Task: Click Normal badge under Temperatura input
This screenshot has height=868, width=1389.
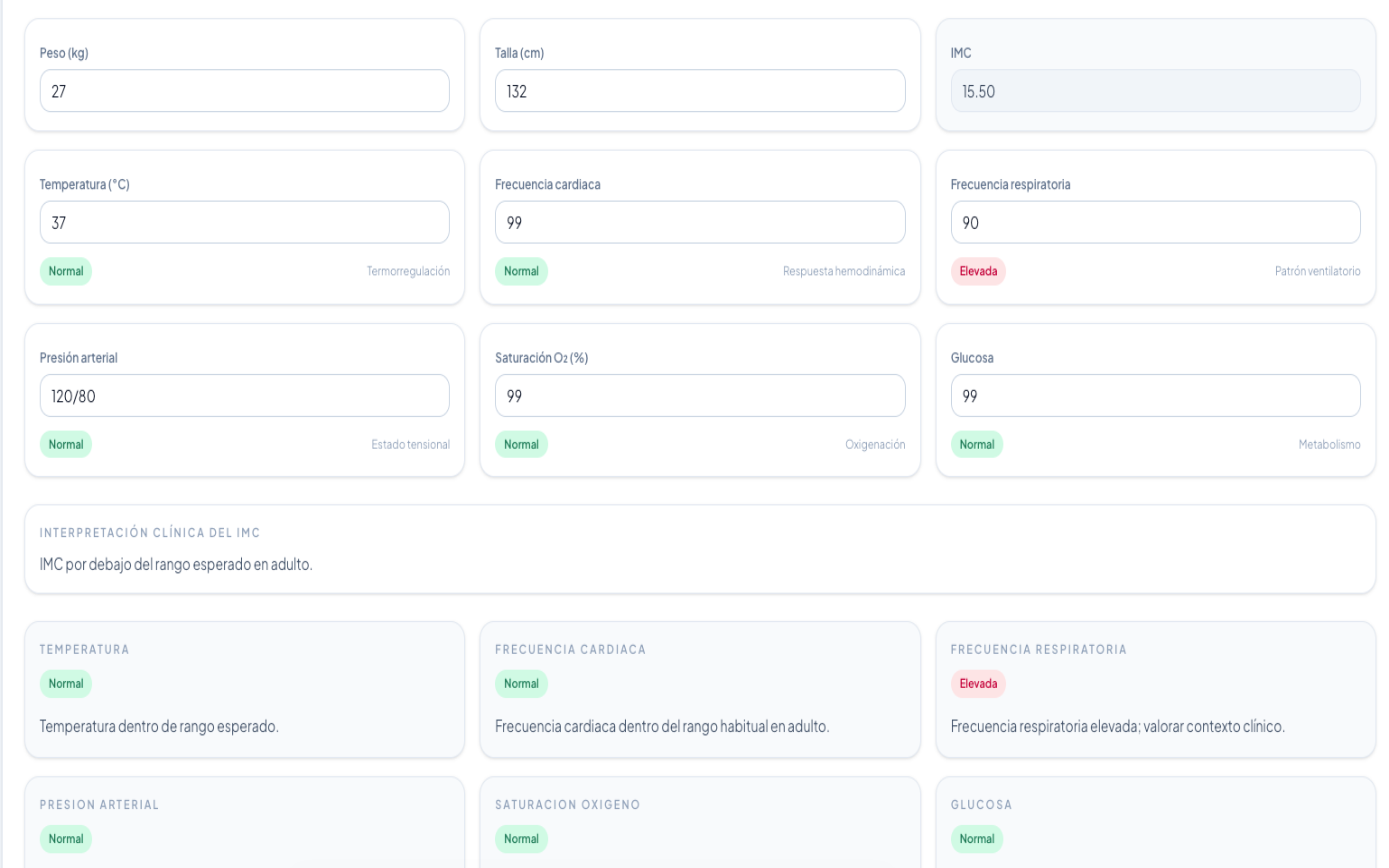Action: click(65, 271)
